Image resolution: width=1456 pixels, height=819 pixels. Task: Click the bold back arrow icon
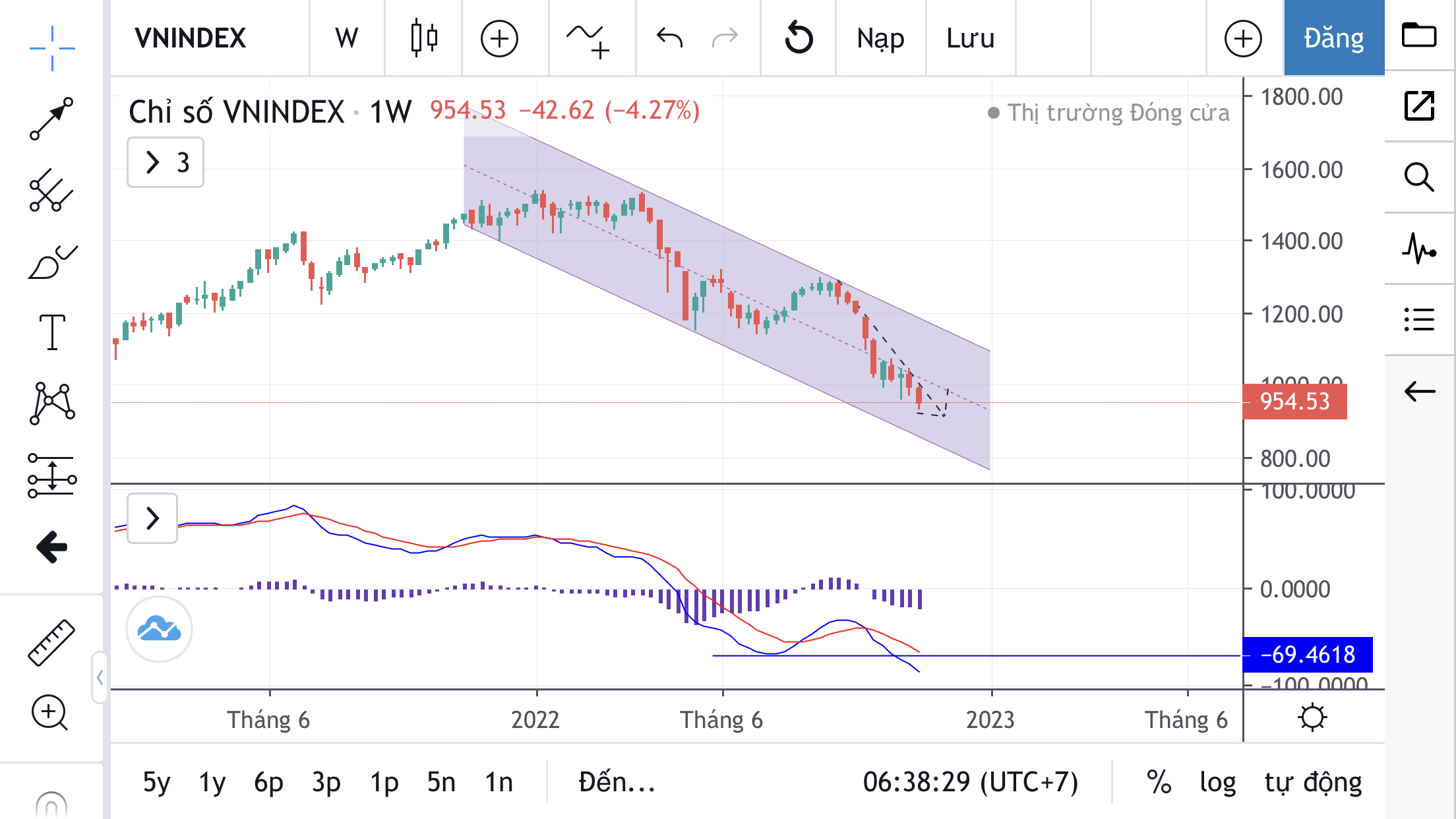52,547
